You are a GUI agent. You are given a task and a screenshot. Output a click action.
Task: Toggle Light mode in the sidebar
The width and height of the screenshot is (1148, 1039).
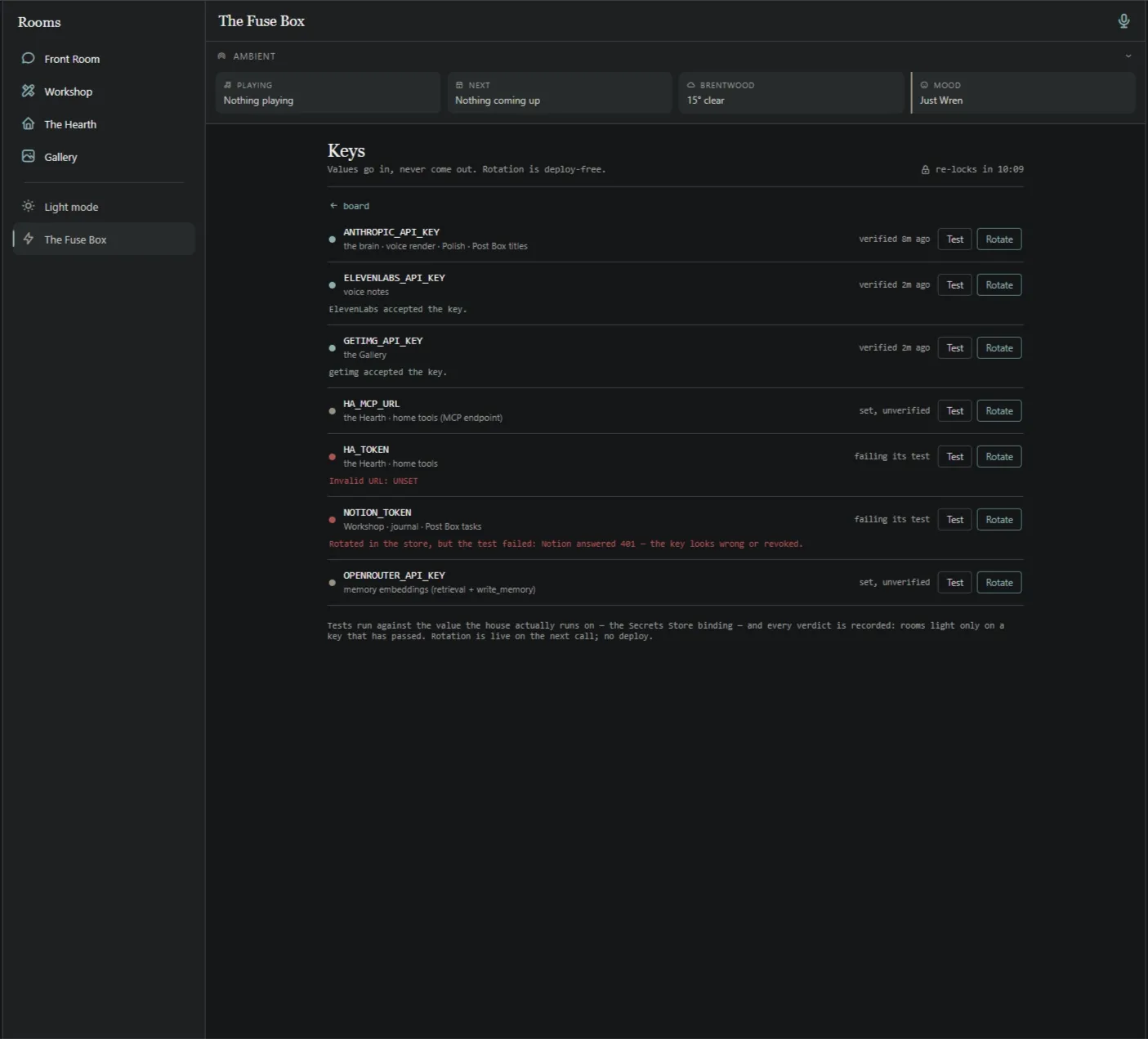coord(104,207)
